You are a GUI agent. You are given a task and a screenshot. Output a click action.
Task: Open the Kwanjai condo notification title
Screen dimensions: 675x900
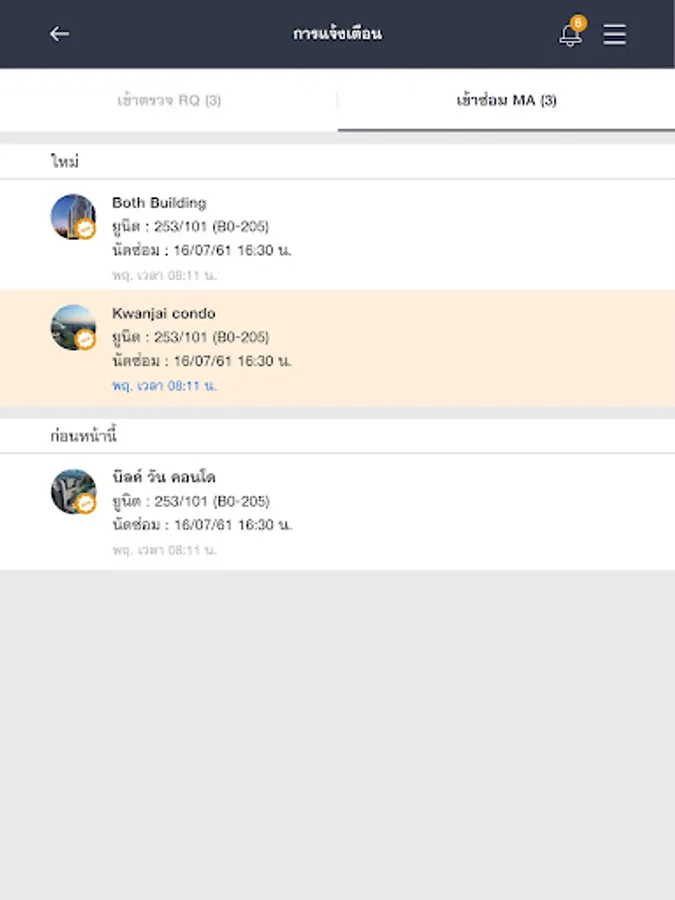(163, 313)
